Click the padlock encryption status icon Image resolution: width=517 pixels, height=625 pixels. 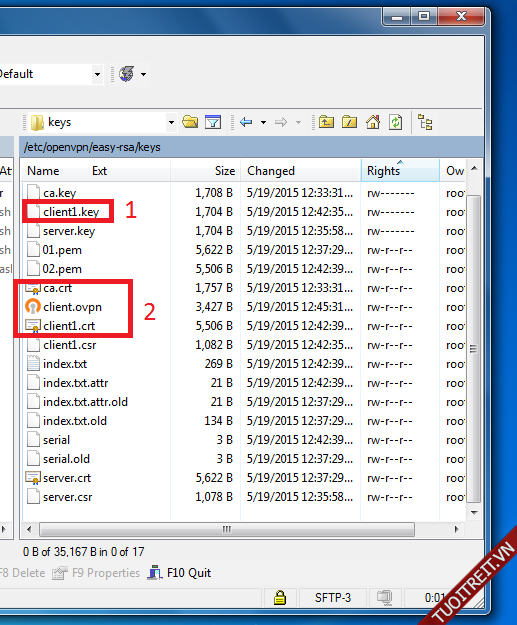coord(280,597)
